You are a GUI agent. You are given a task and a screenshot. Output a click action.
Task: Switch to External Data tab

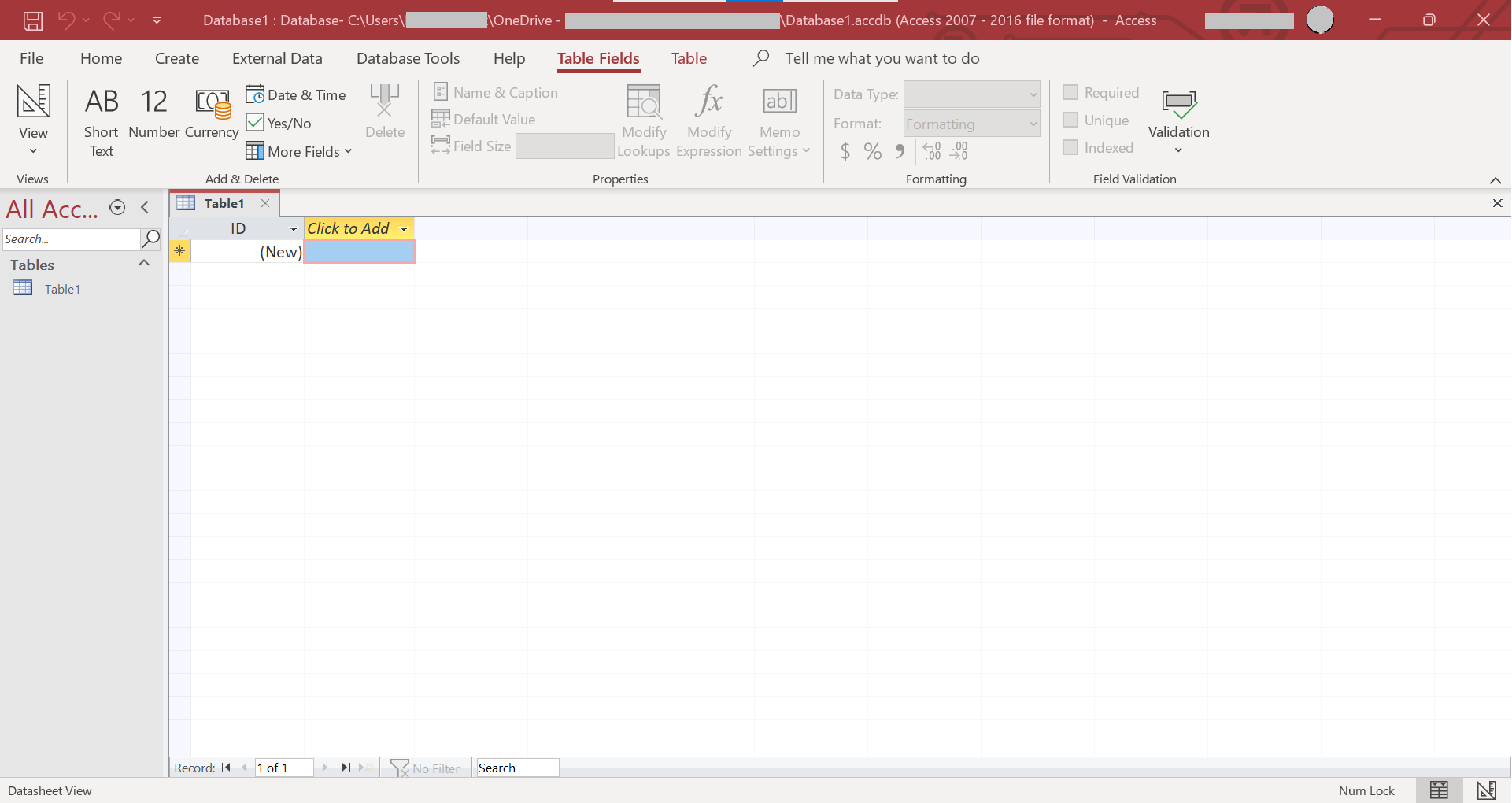277,58
